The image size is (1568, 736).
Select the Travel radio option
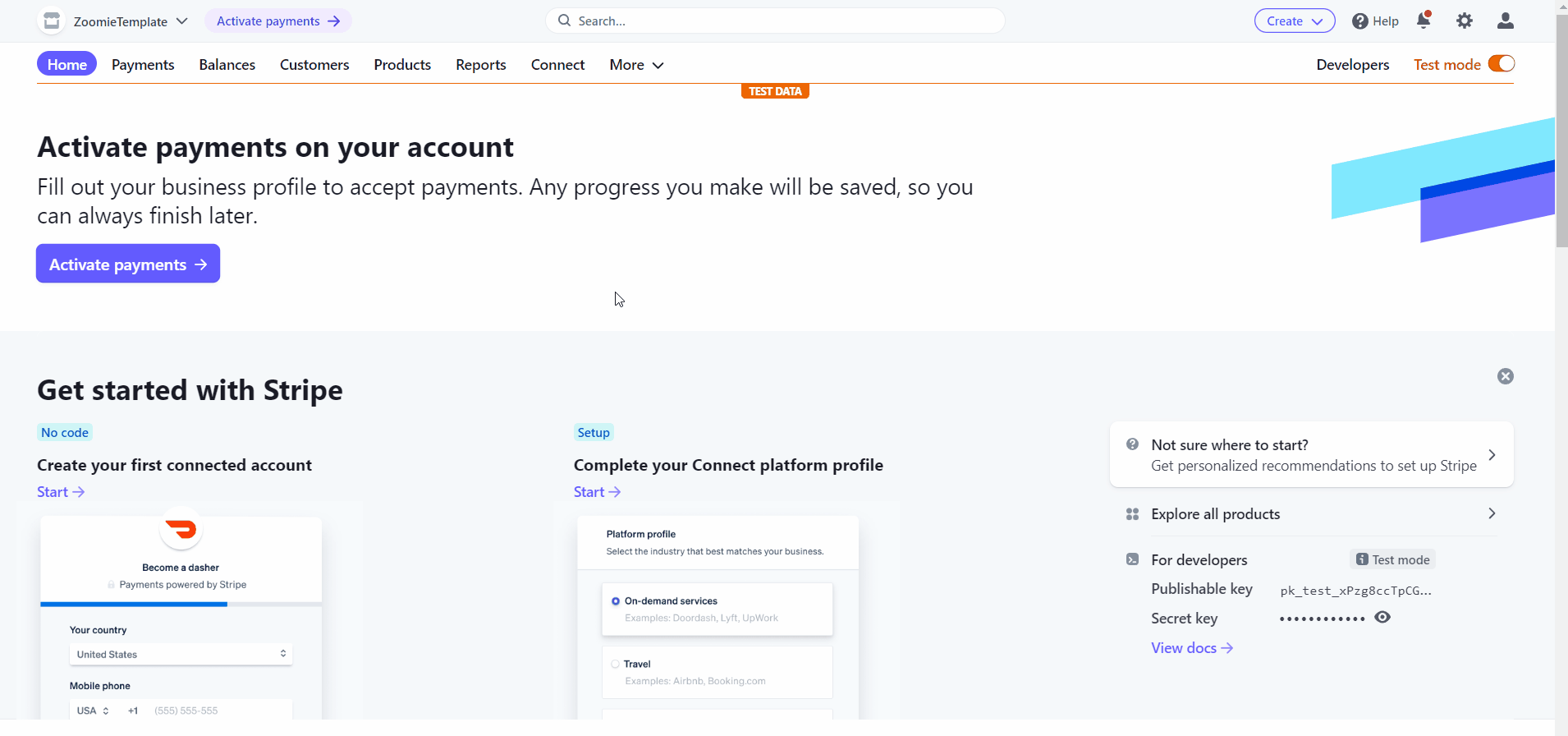(x=615, y=665)
